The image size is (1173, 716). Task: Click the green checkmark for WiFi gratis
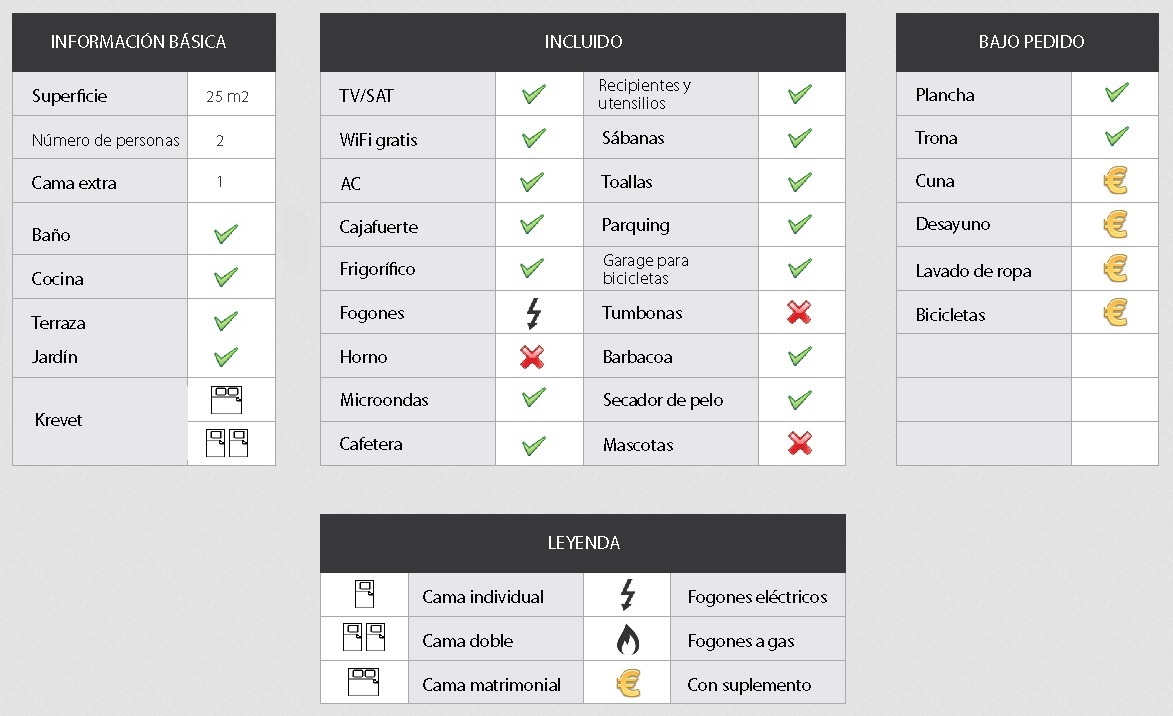tap(533, 138)
